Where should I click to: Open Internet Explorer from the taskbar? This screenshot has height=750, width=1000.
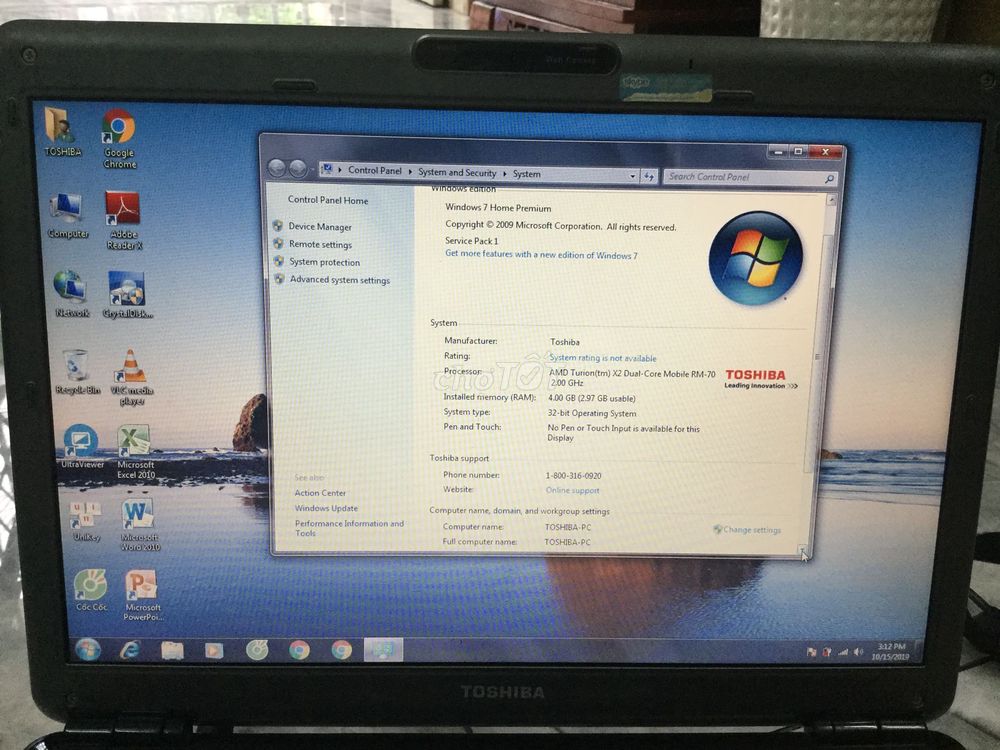[x=130, y=650]
